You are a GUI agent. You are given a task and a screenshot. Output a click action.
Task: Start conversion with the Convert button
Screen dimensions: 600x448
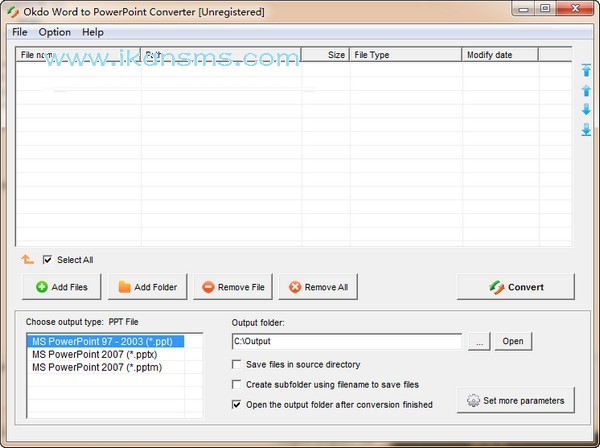click(x=516, y=287)
